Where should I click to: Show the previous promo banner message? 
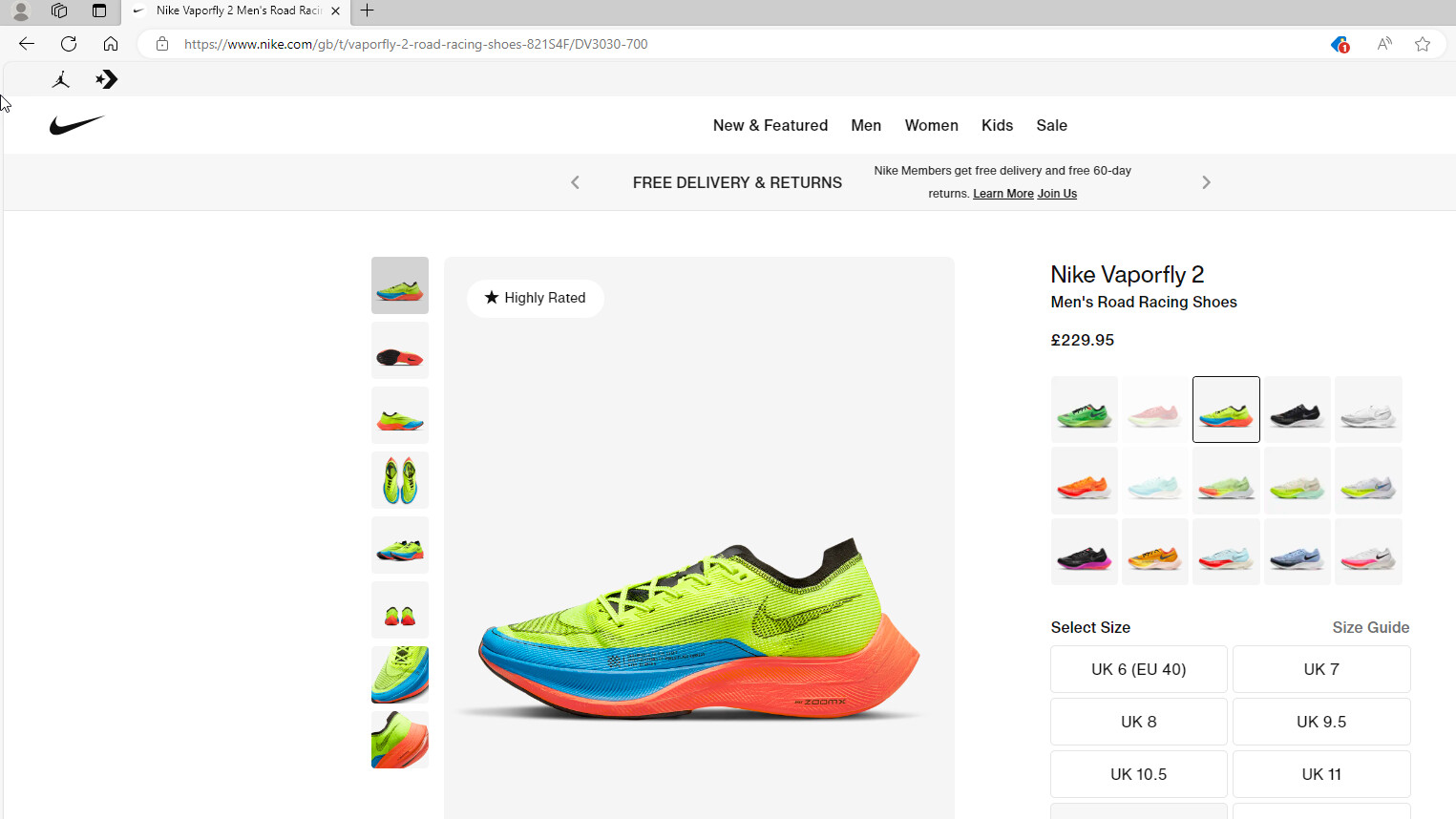click(575, 182)
